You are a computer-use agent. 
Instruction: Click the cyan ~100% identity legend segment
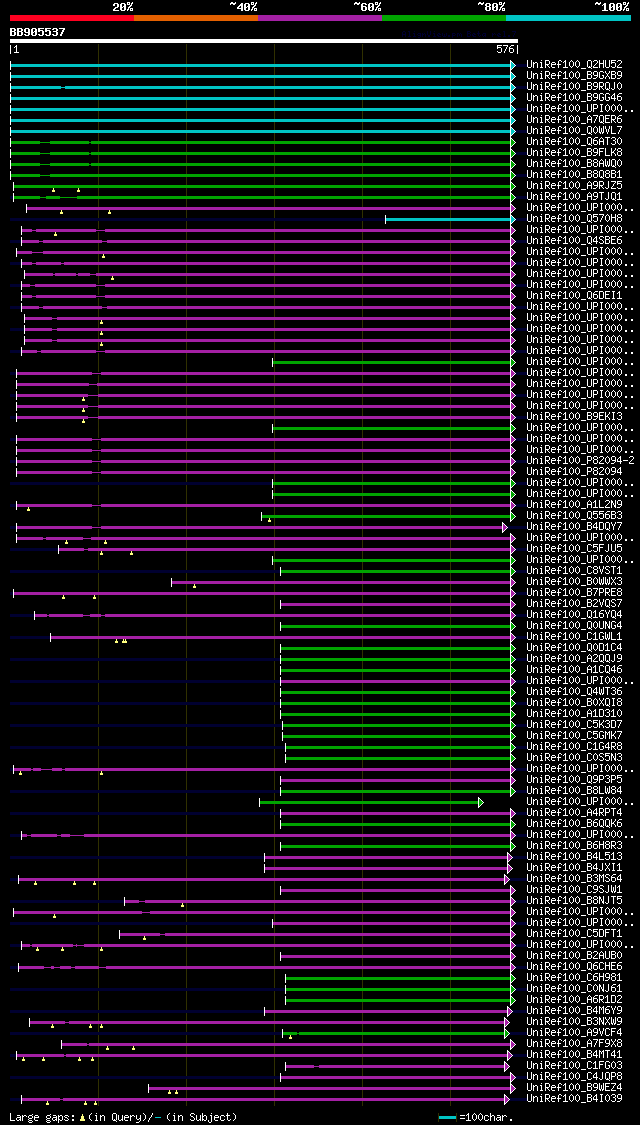click(568, 17)
